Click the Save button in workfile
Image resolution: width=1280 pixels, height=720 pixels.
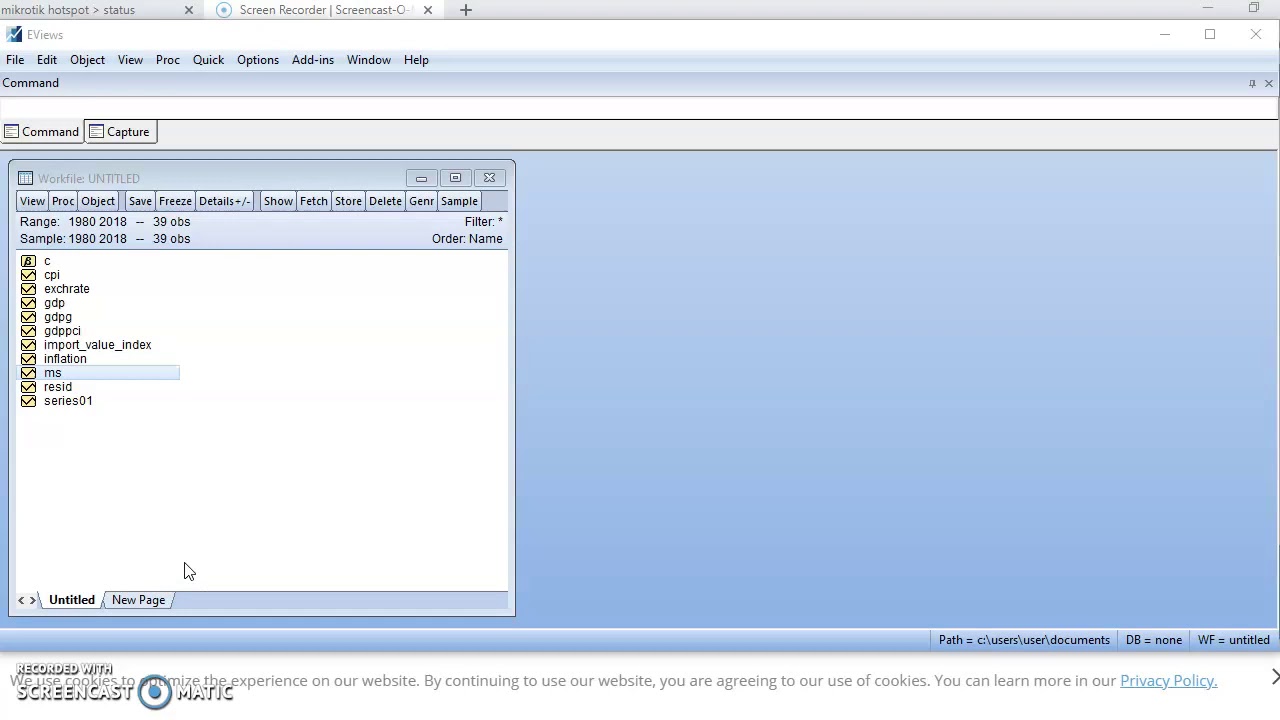(x=140, y=201)
